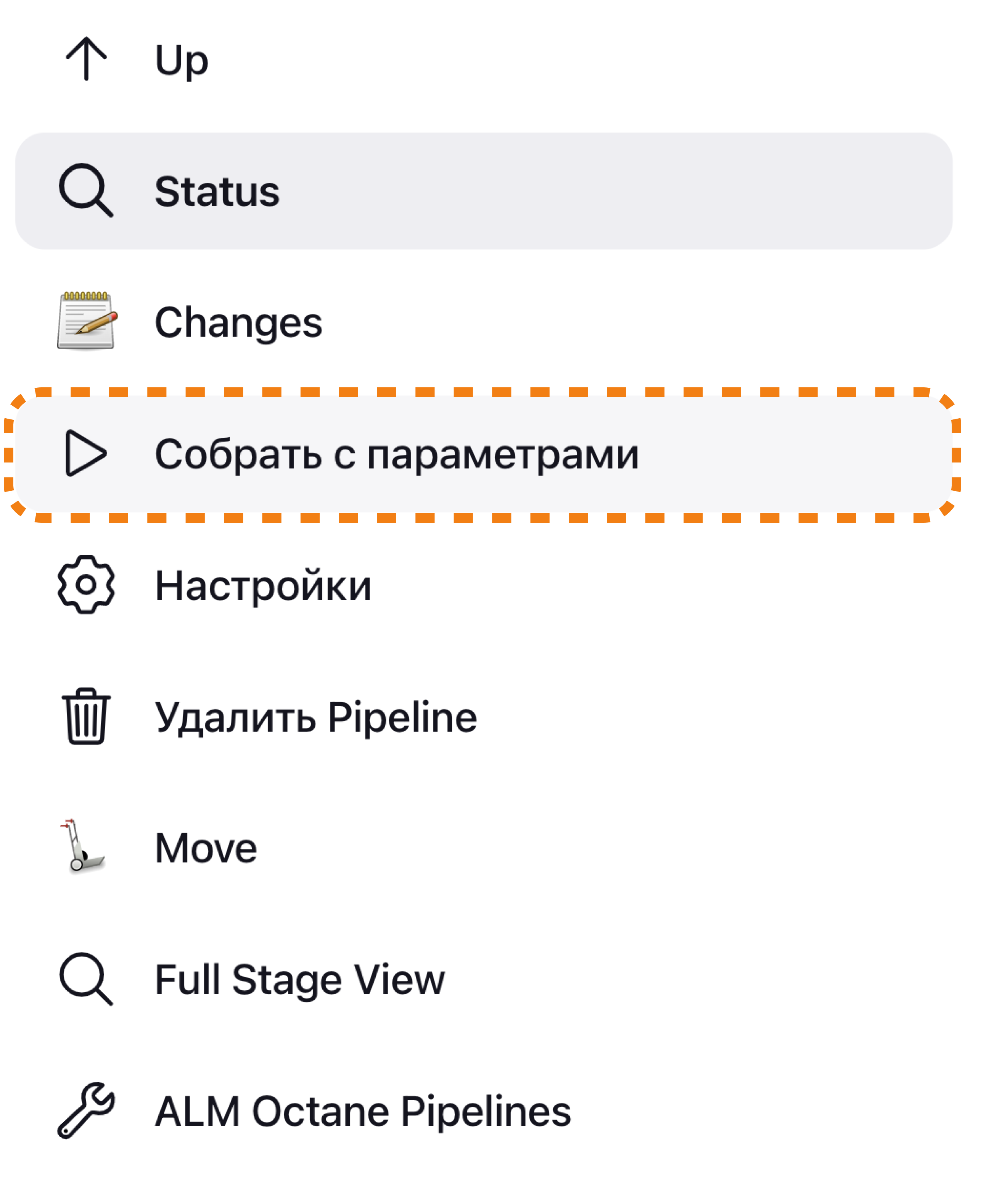
Task: View the Changes link
Action: tap(238, 323)
